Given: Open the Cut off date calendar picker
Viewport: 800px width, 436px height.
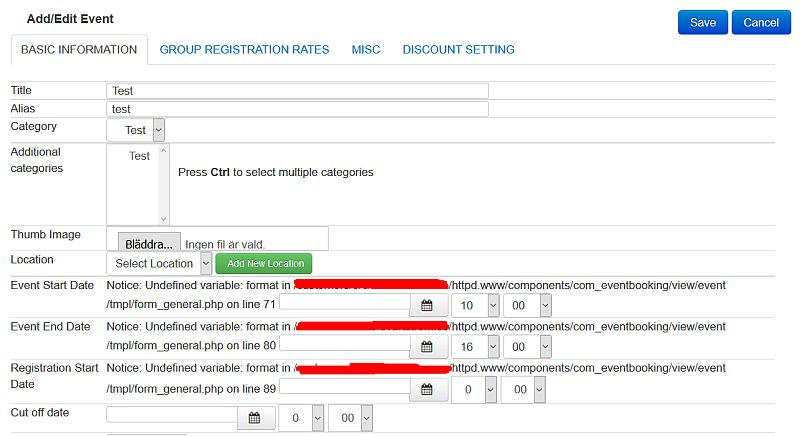Looking at the screenshot, I should tap(254, 418).
